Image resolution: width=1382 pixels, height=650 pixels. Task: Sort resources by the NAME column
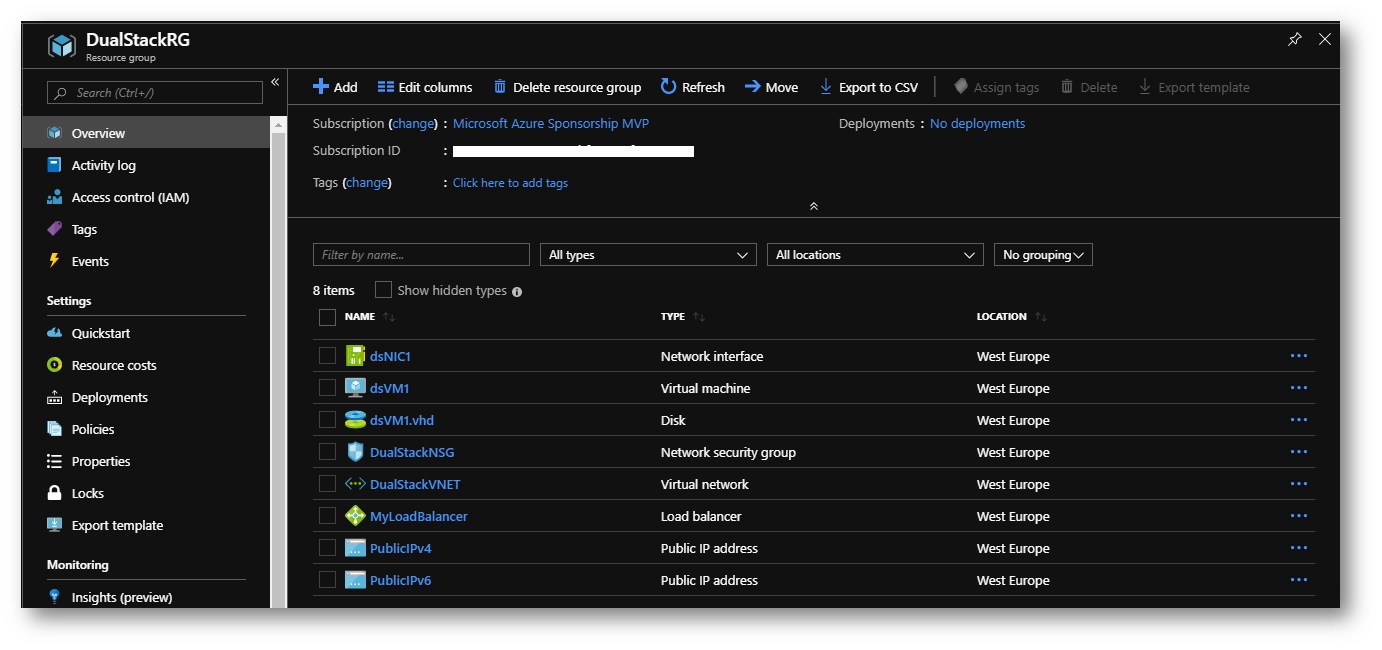pos(370,317)
